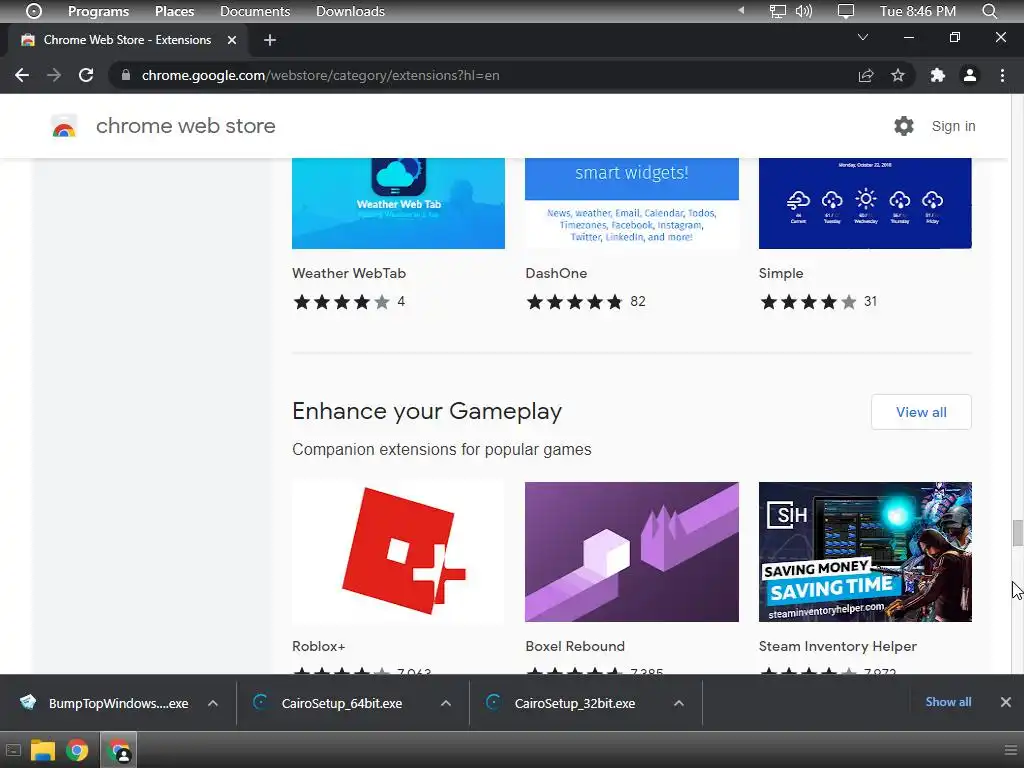
Task: Open File Explorer from the taskbar
Action: click(x=42, y=750)
